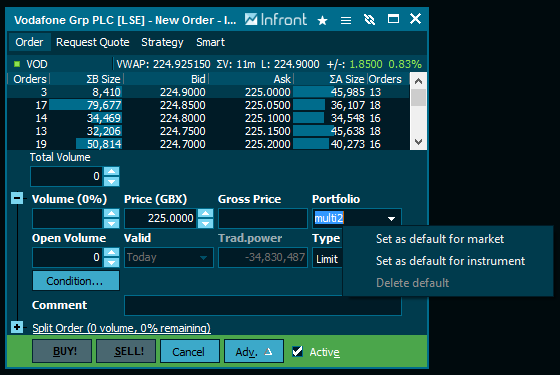
Task: Click the ask size 45,985
Action: click(x=348, y=92)
